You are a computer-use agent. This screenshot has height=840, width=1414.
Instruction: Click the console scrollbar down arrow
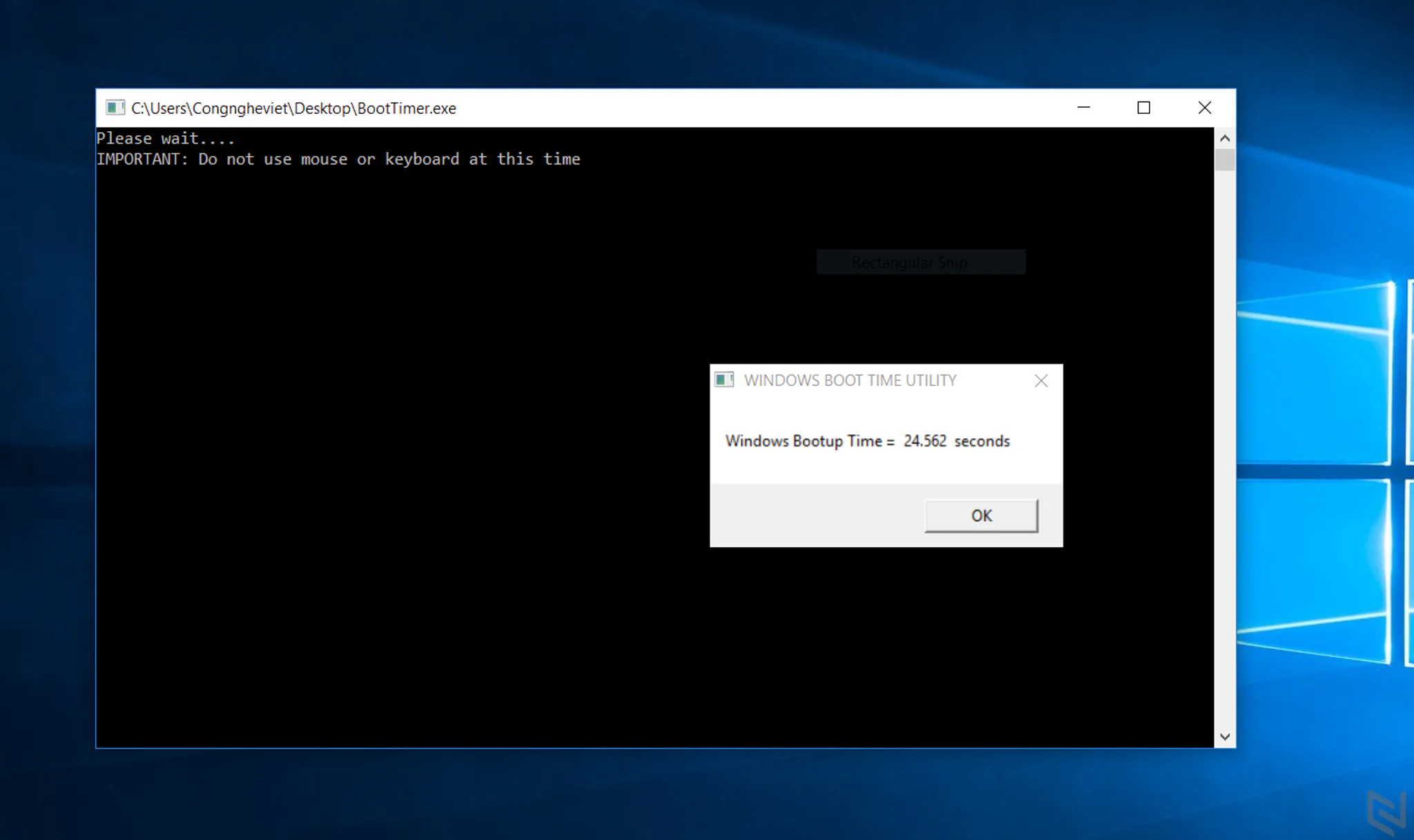coord(1225,737)
